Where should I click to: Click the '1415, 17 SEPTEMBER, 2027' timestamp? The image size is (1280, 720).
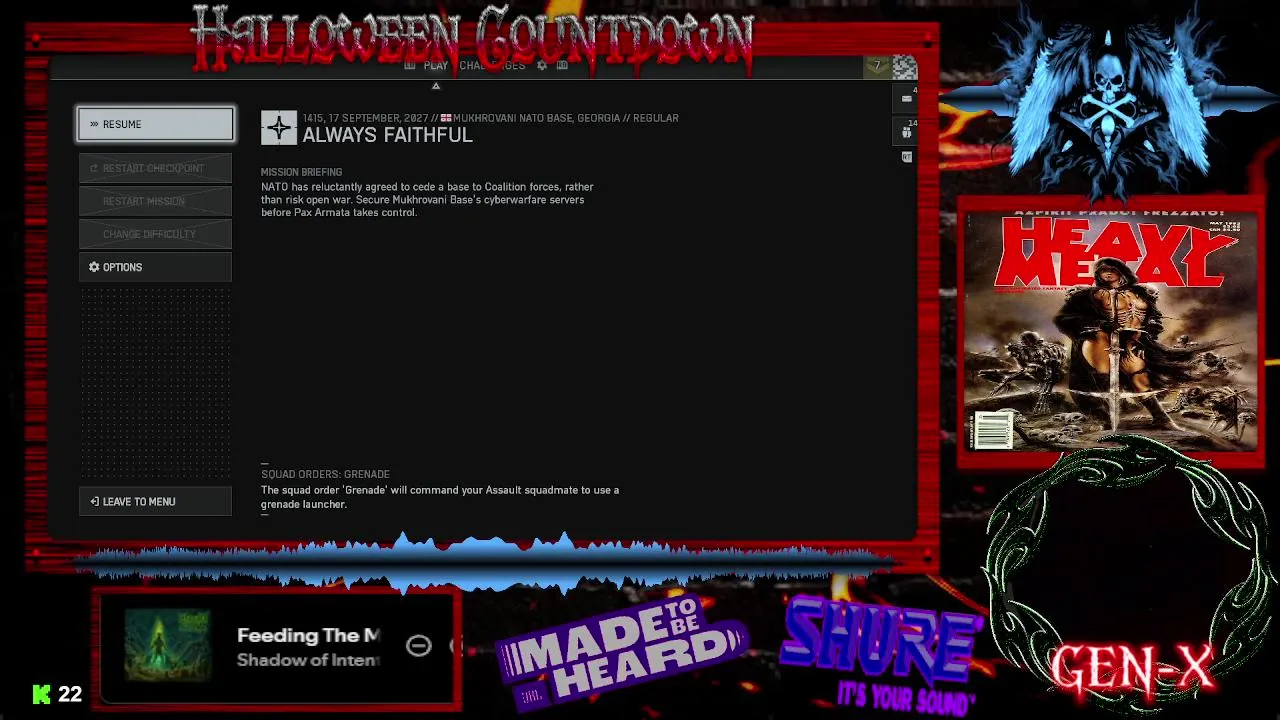pyautogui.click(x=365, y=118)
